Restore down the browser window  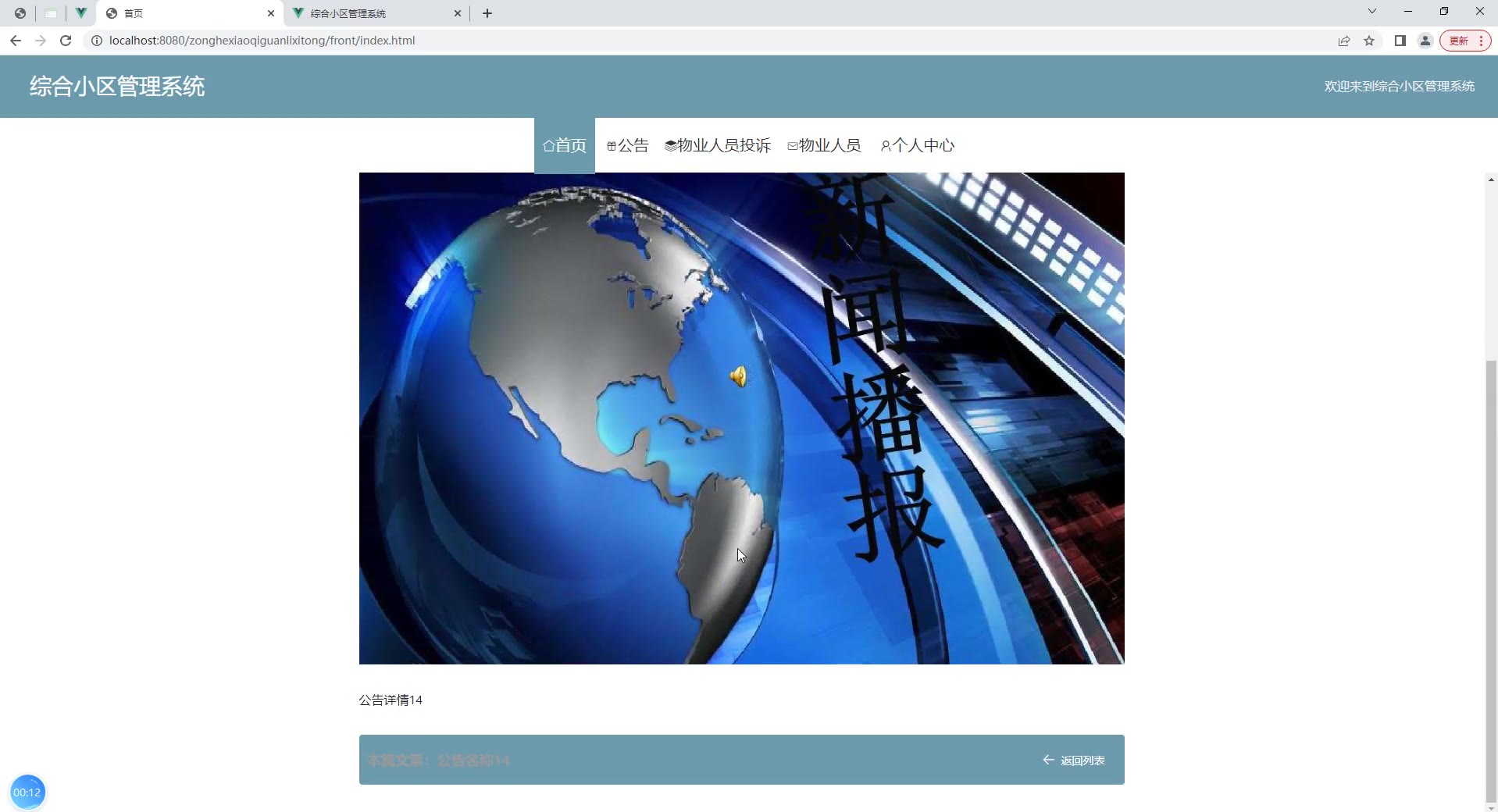click(1444, 12)
